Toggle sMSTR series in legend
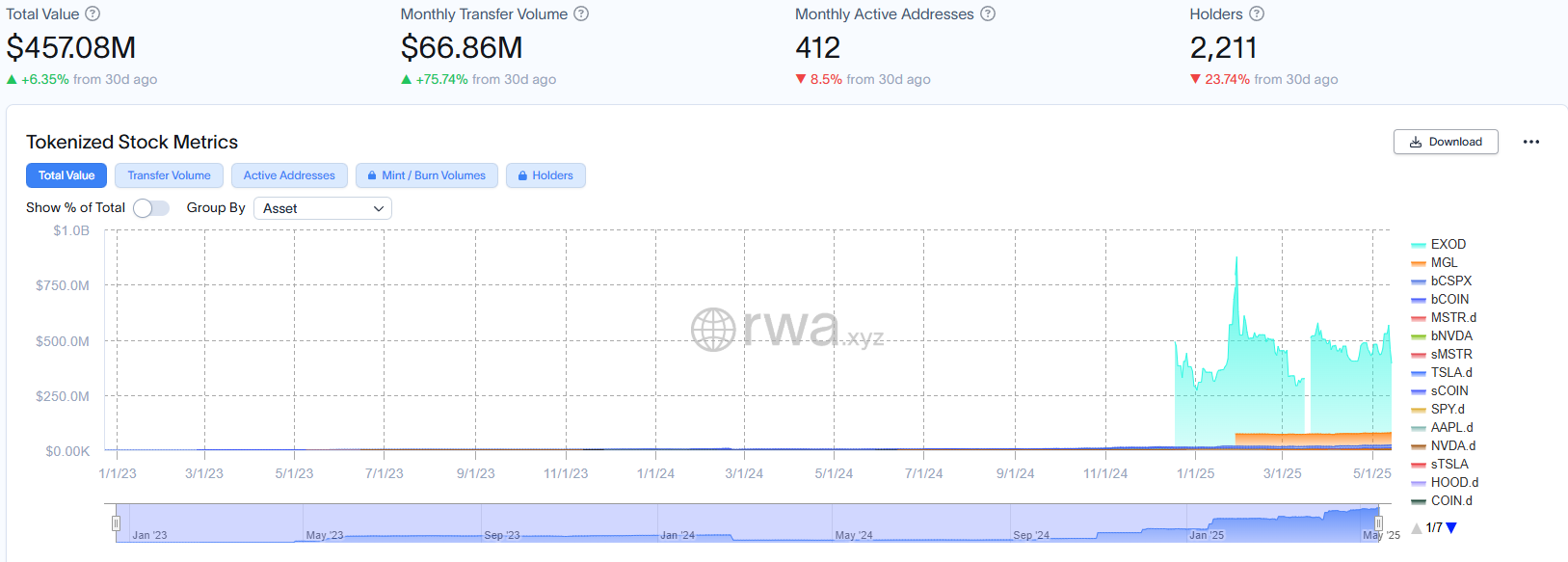The image size is (1568, 562). pyautogui.click(x=1442, y=354)
